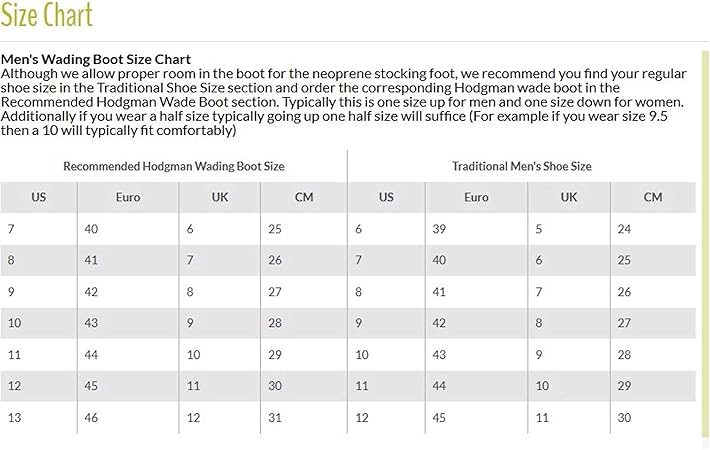This screenshot has width=710, height=450.
Task: Click the vertical scrollbar on the right edge
Action: (704, 240)
